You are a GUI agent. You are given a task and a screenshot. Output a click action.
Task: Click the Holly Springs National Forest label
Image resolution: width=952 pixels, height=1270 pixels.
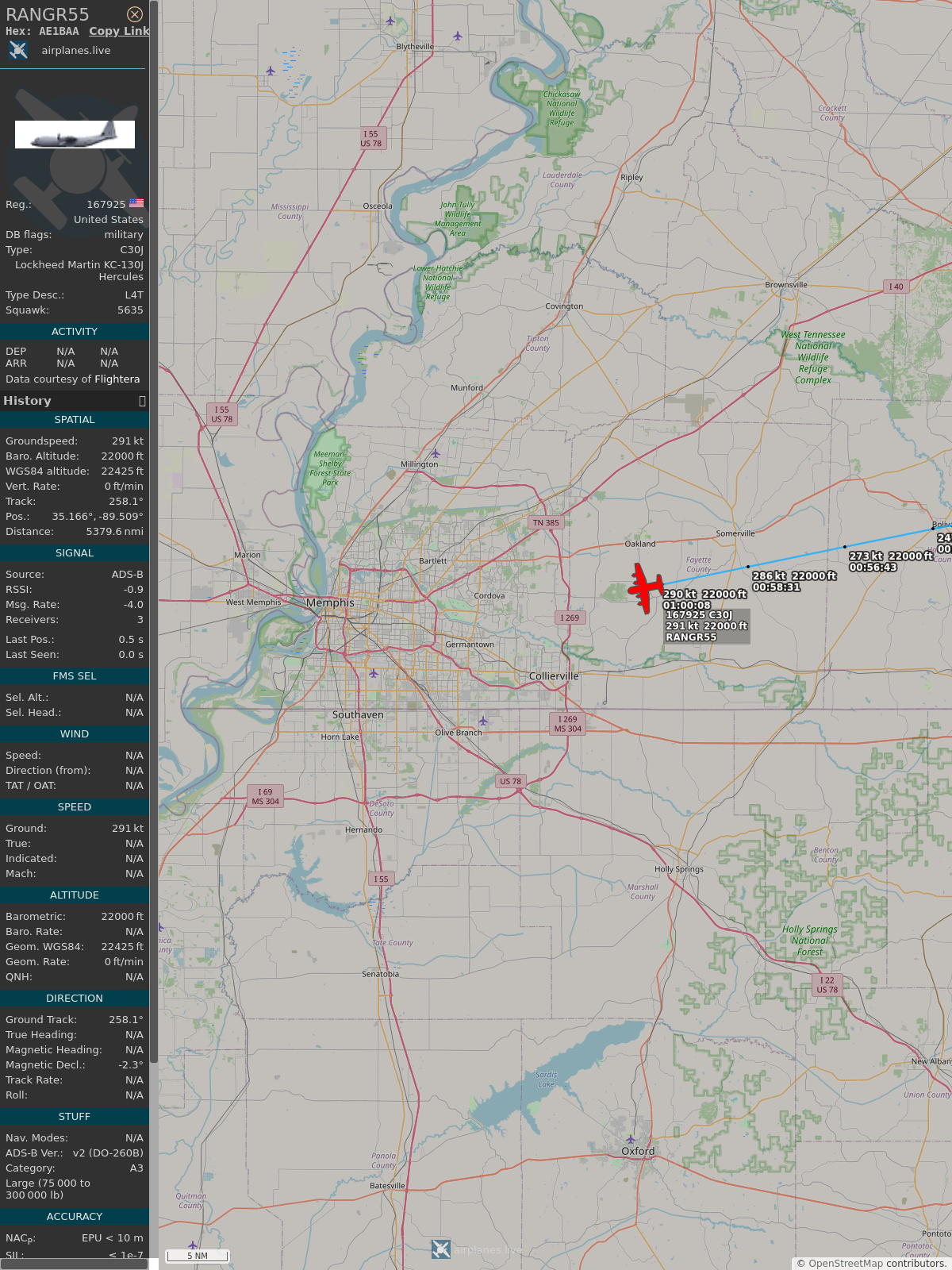pyautogui.click(x=810, y=941)
